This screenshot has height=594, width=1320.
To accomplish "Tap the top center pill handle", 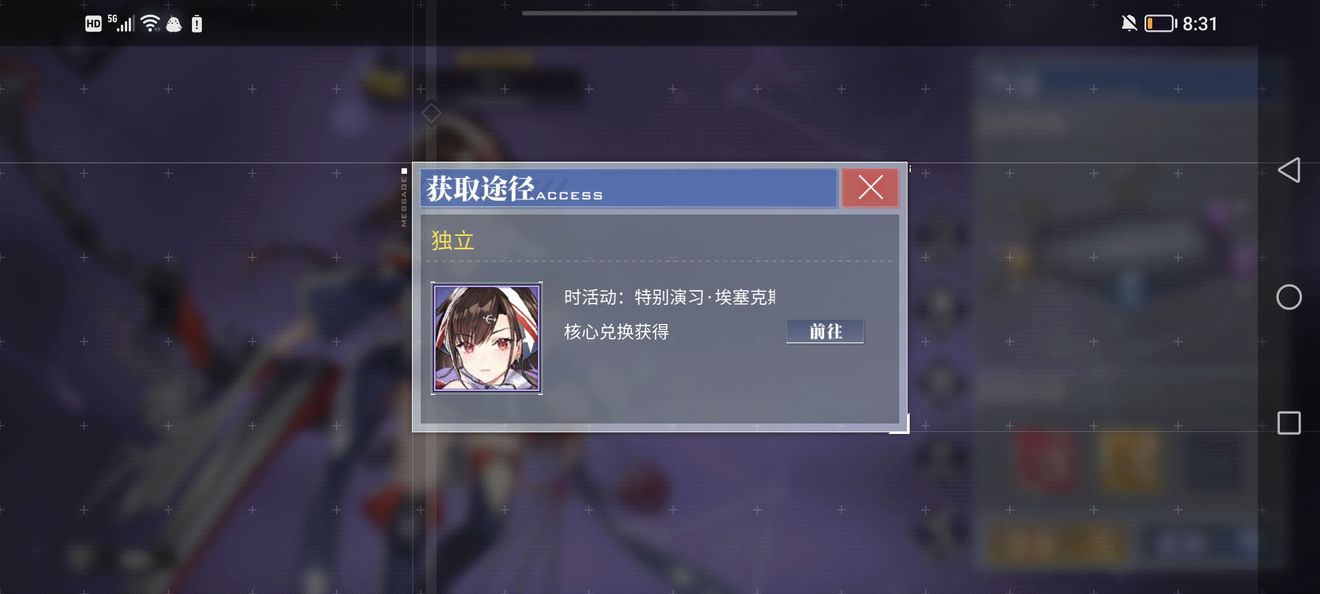I will click(660, 13).
